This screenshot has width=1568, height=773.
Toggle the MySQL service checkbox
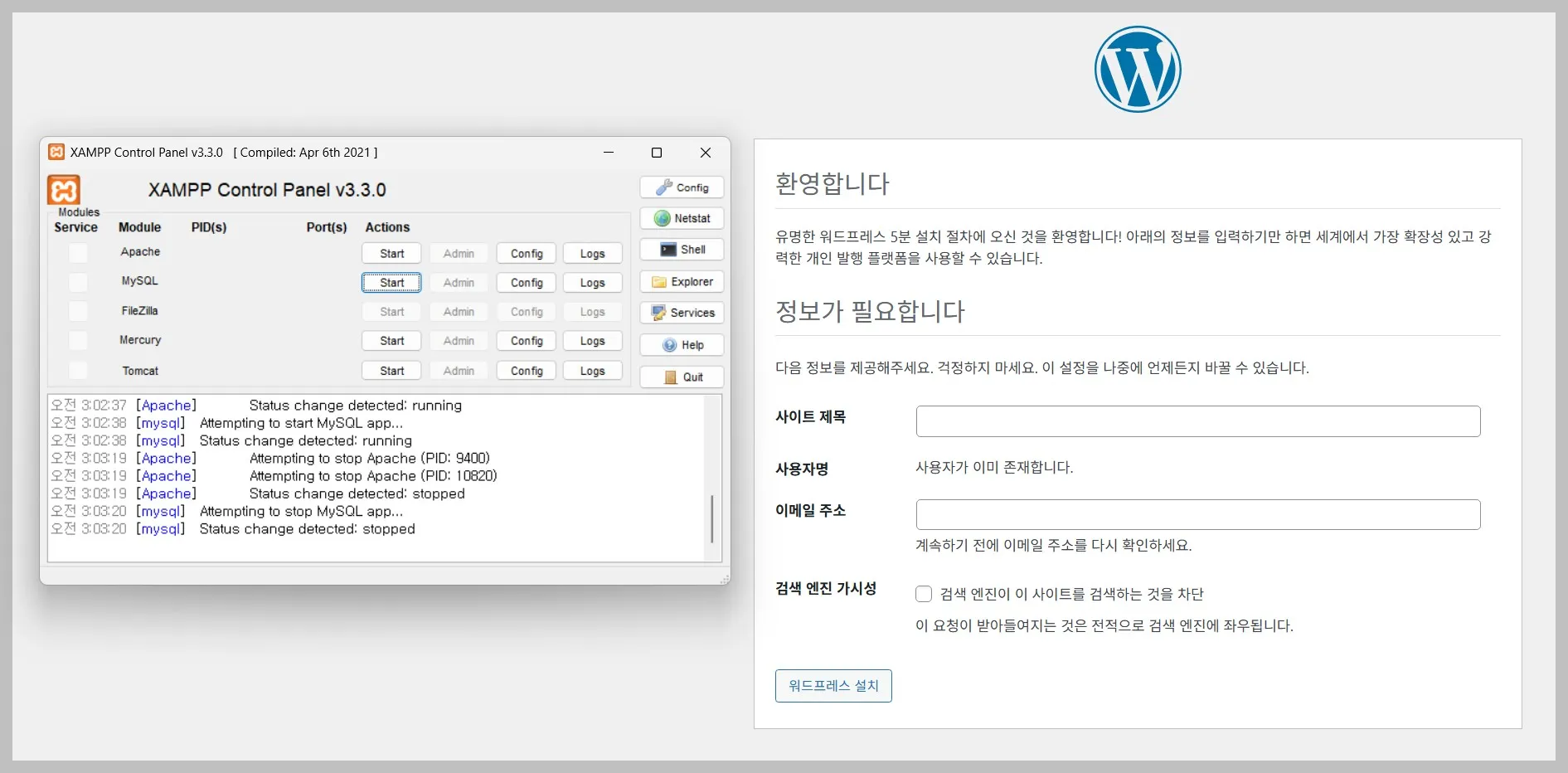pos(78,282)
